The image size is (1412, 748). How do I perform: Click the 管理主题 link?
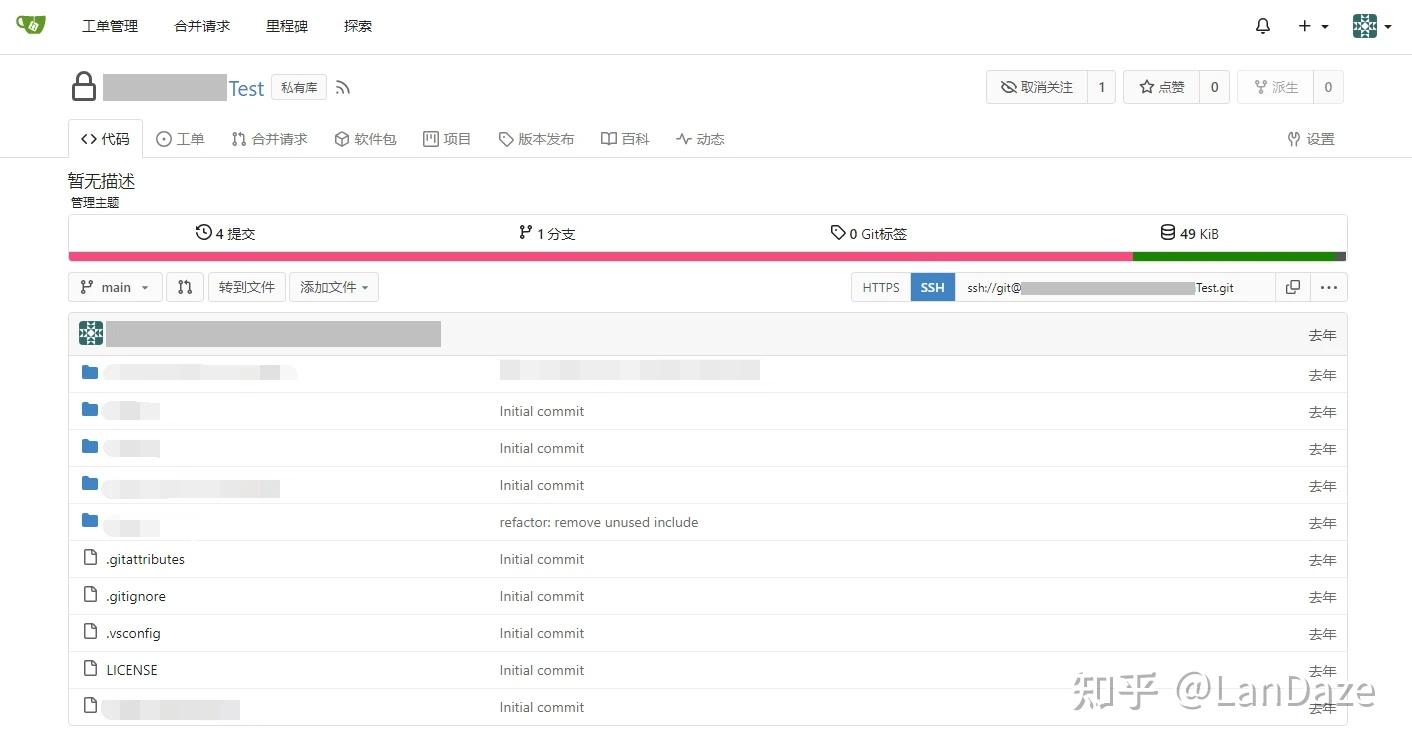pos(95,202)
